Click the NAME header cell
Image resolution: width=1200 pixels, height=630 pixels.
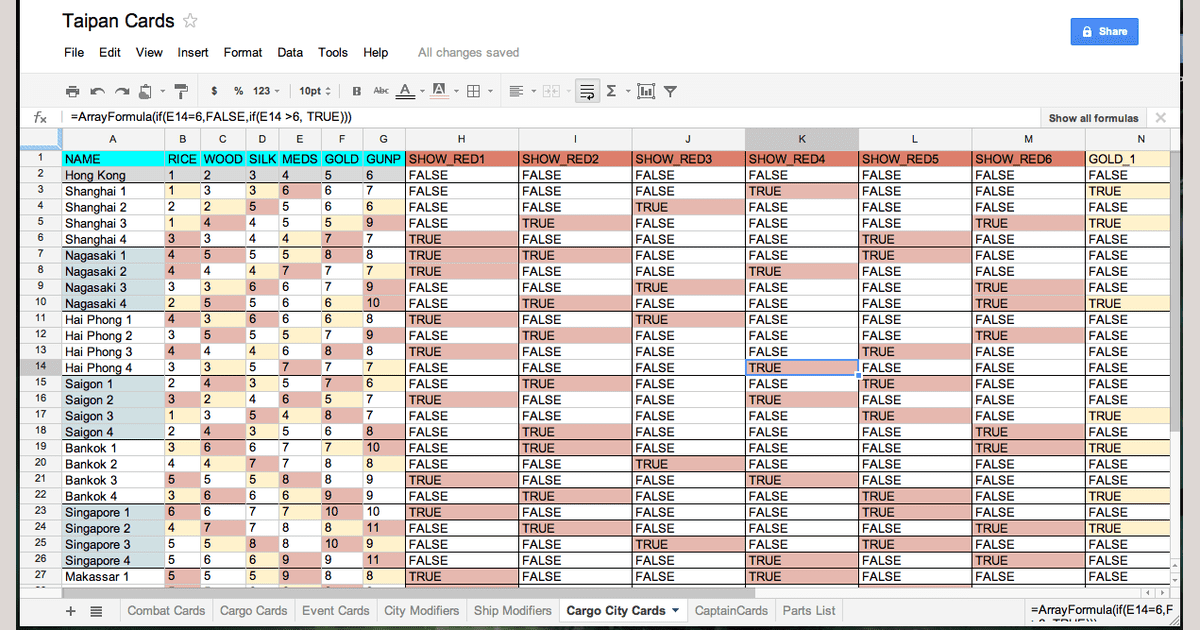click(x=113, y=158)
